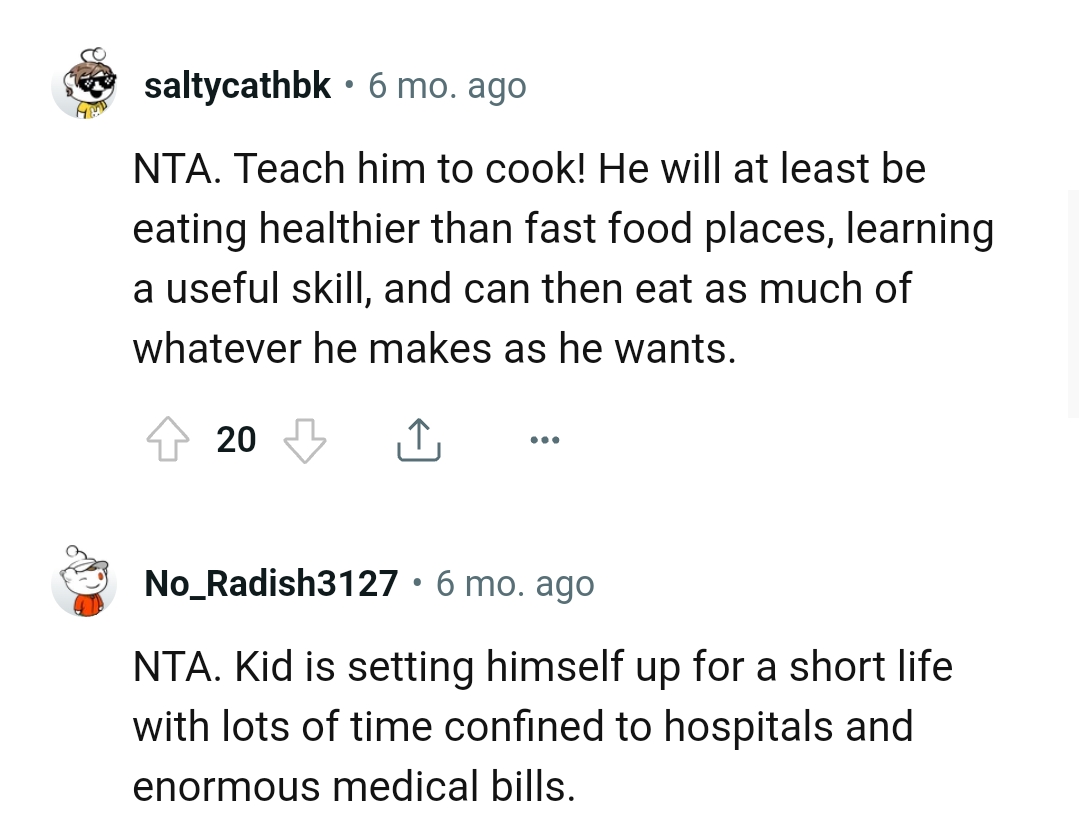Image resolution: width=1079 pixels, height=832 pixels.
Task: Click No_Radish3127's comment about medical bills
Action: tap(540, 726)
